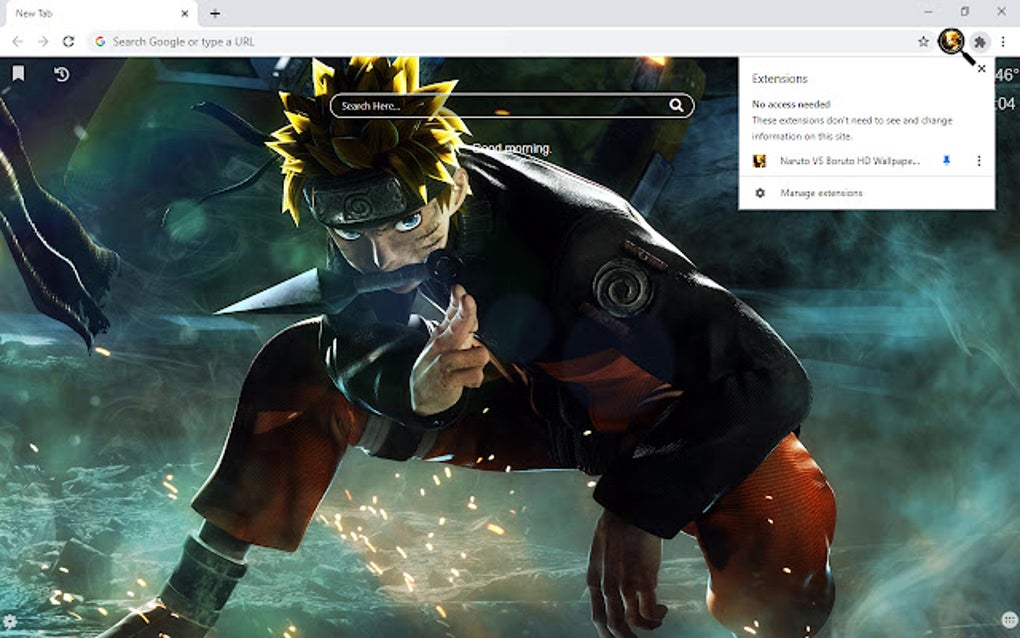Screen dimensions: 1020x638
Task: Open the bookmarks icon on new tab page
Action: pyautogui.click(x=18, y=73)
